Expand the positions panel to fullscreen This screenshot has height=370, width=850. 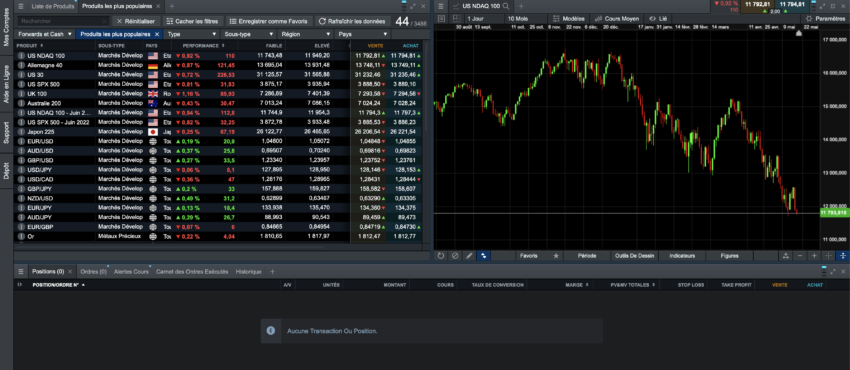click(832, 271)
